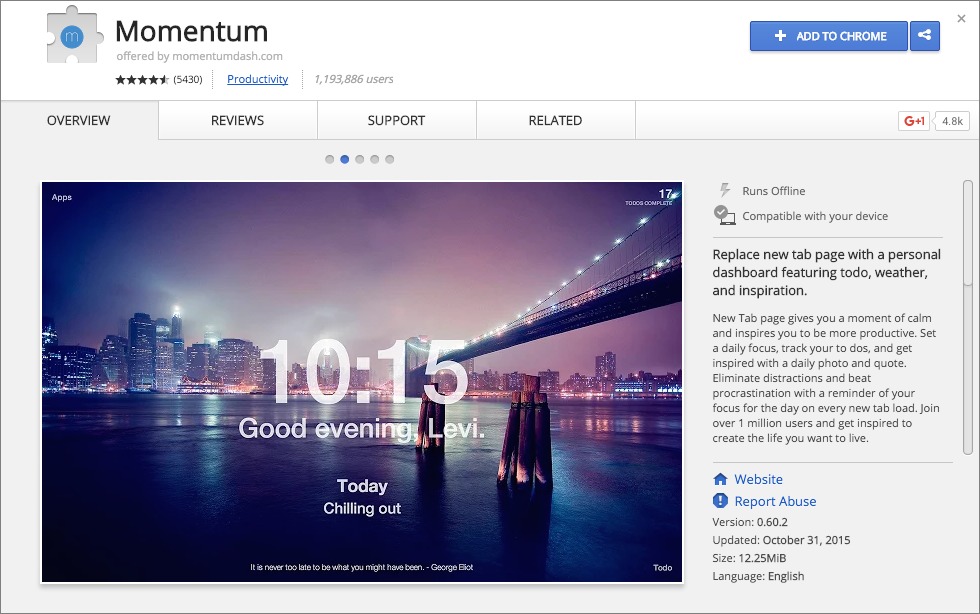Switch to the Reviews tab
Viewport: 980px width, 614px height.
pyautogui.click(x=238, y=120)
